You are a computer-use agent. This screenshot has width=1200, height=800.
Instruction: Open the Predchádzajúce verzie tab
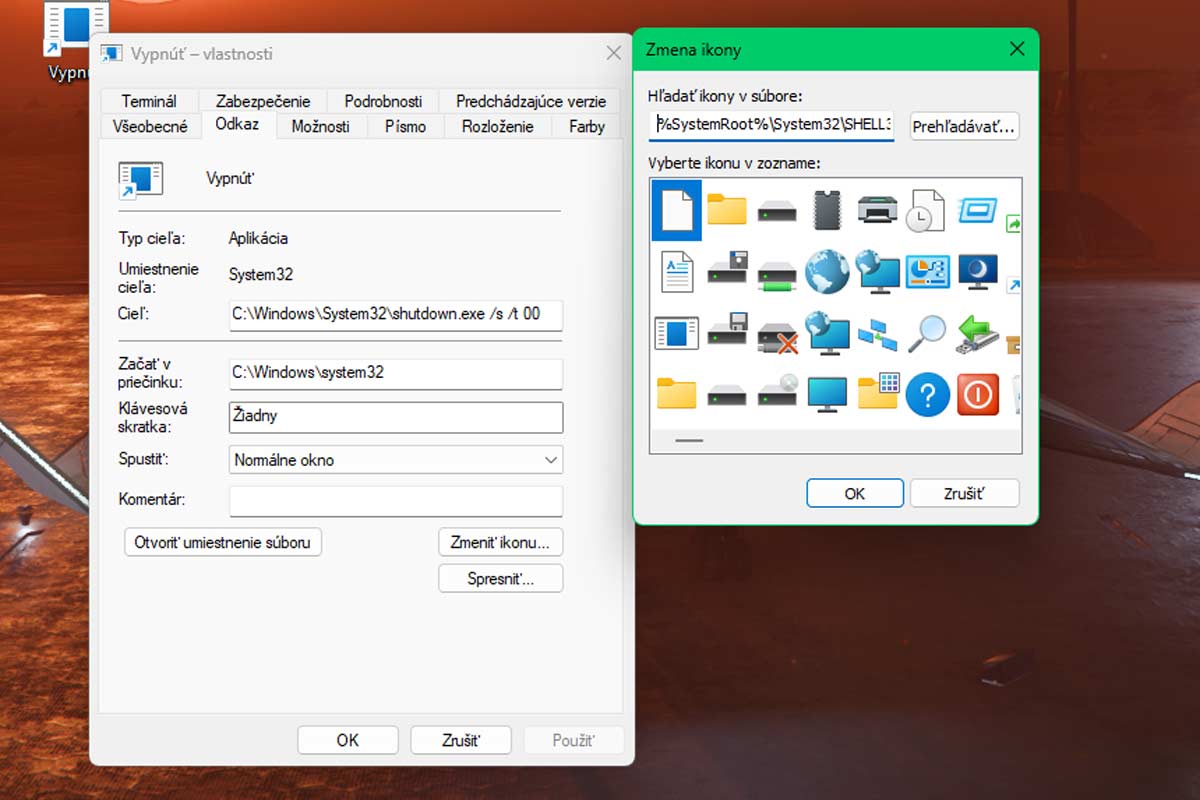531,101
